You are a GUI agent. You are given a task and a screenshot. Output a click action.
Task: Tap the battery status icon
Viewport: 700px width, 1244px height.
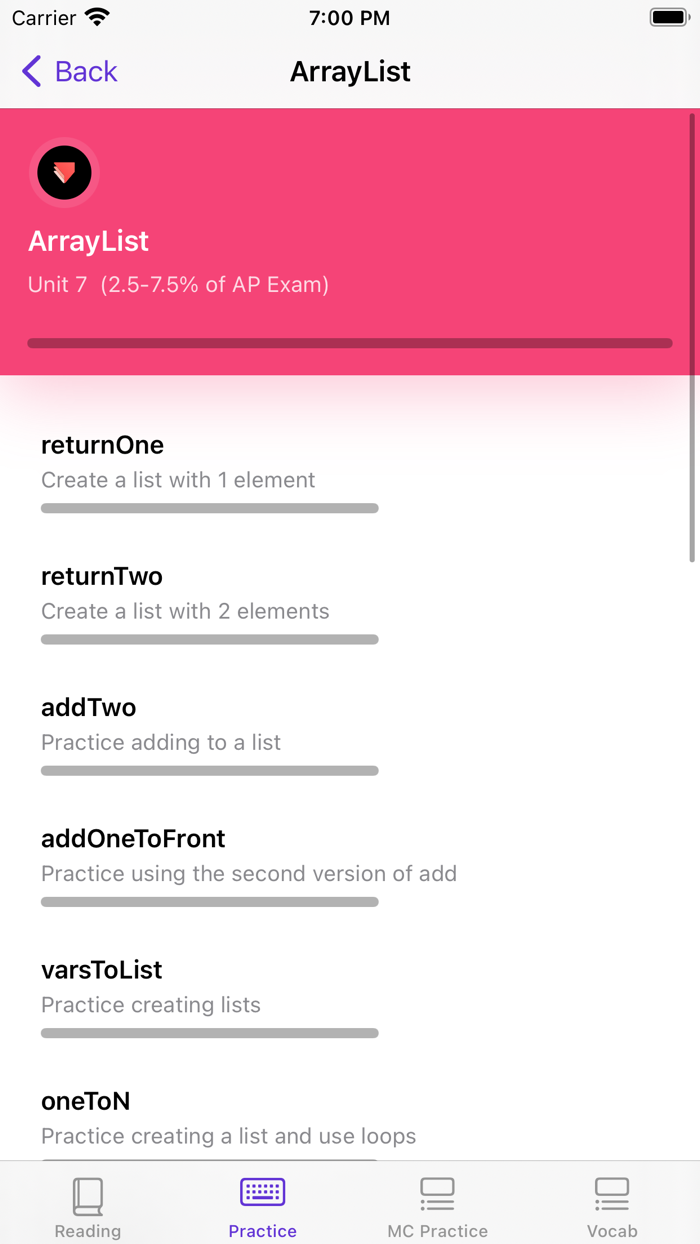pyautogui.click(x=668, y=18)
